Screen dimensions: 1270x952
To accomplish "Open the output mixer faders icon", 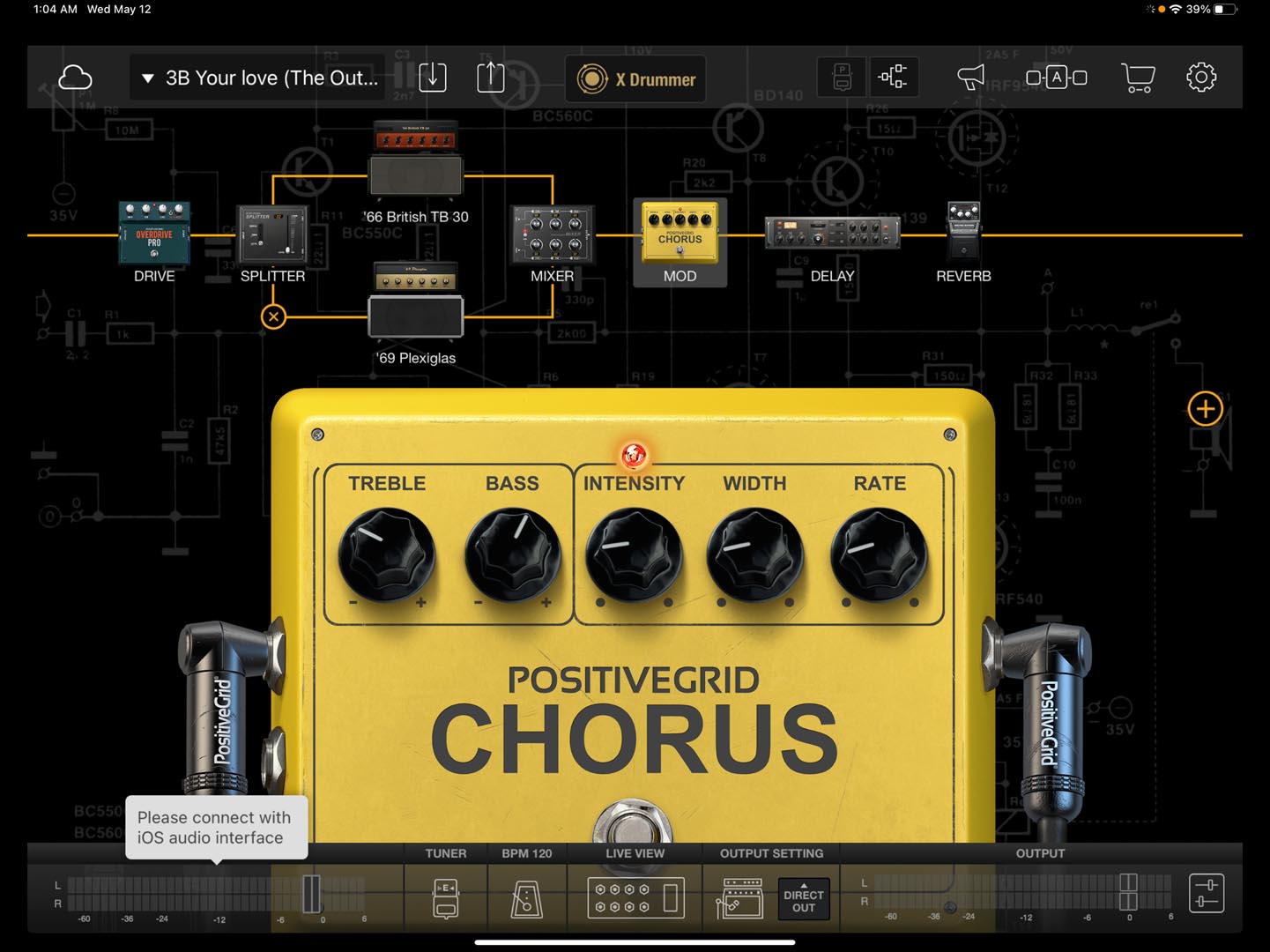I will point(1206,893).
